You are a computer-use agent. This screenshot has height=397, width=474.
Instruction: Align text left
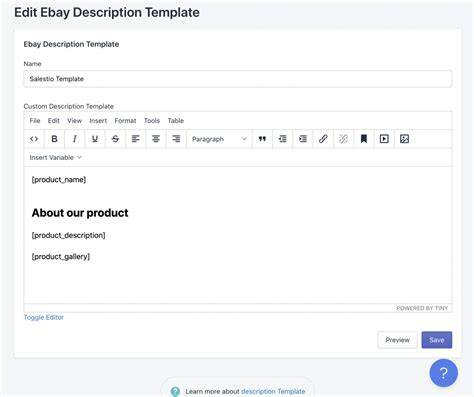(136, 139)
